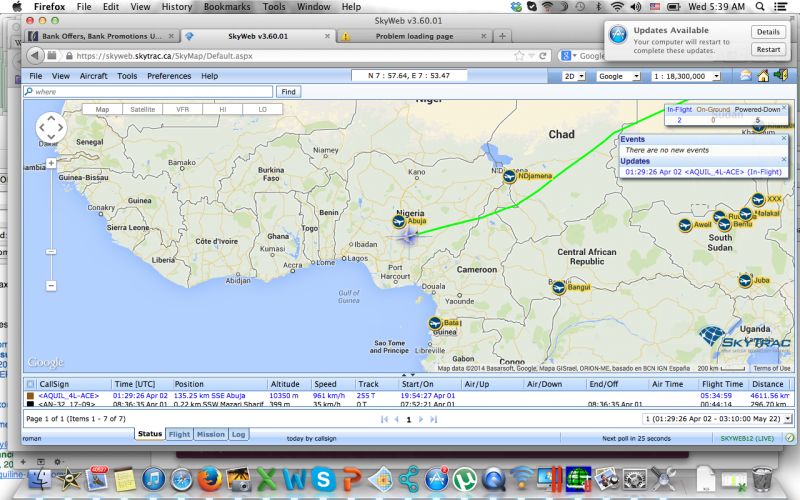This screenshot has width=800, height=500.
Task: Click the Aweil aircraft marker
Action: pos(685,224)
